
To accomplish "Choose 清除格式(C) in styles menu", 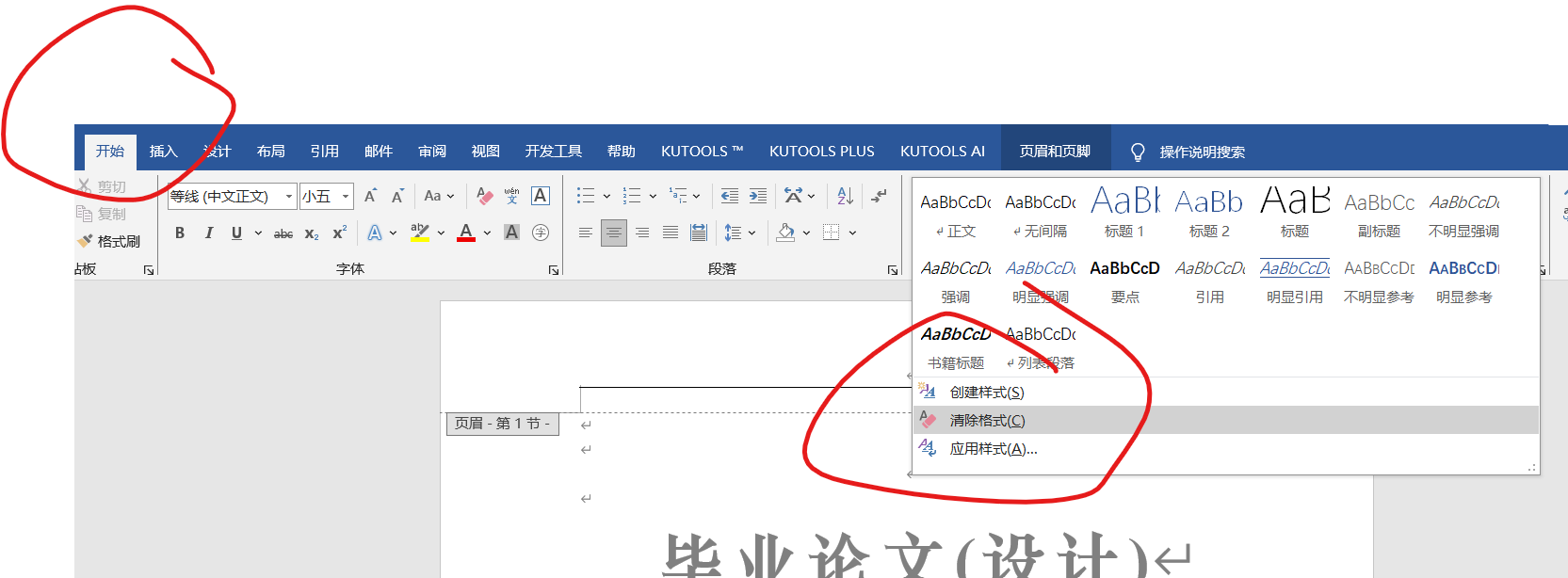I will pyautogui.click(x=1226, y=420).
